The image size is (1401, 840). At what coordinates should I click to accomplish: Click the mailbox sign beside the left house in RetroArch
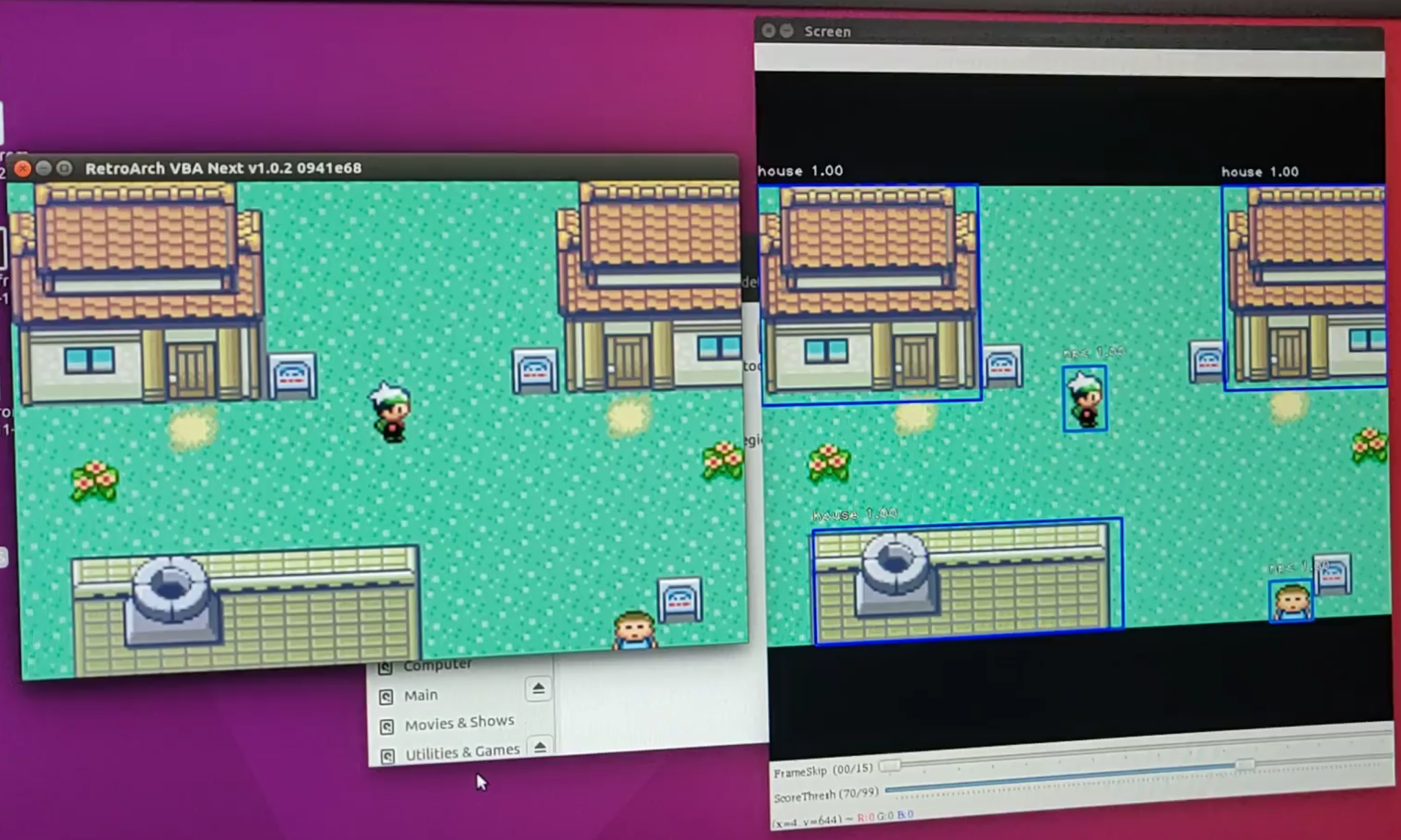292,376
